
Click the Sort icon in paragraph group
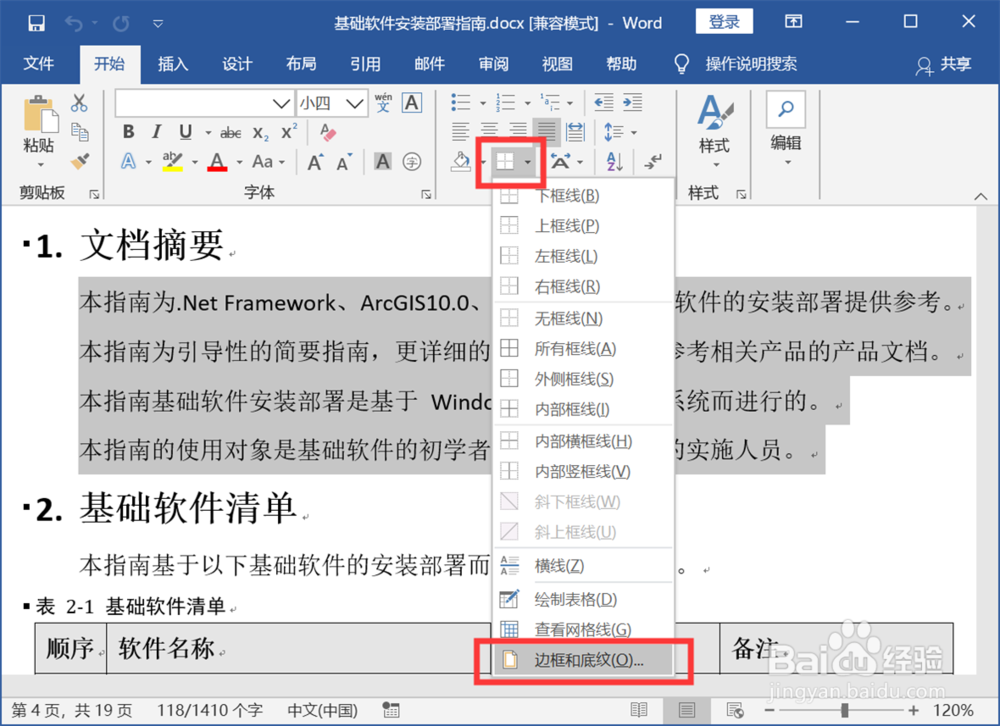[614, 162]
